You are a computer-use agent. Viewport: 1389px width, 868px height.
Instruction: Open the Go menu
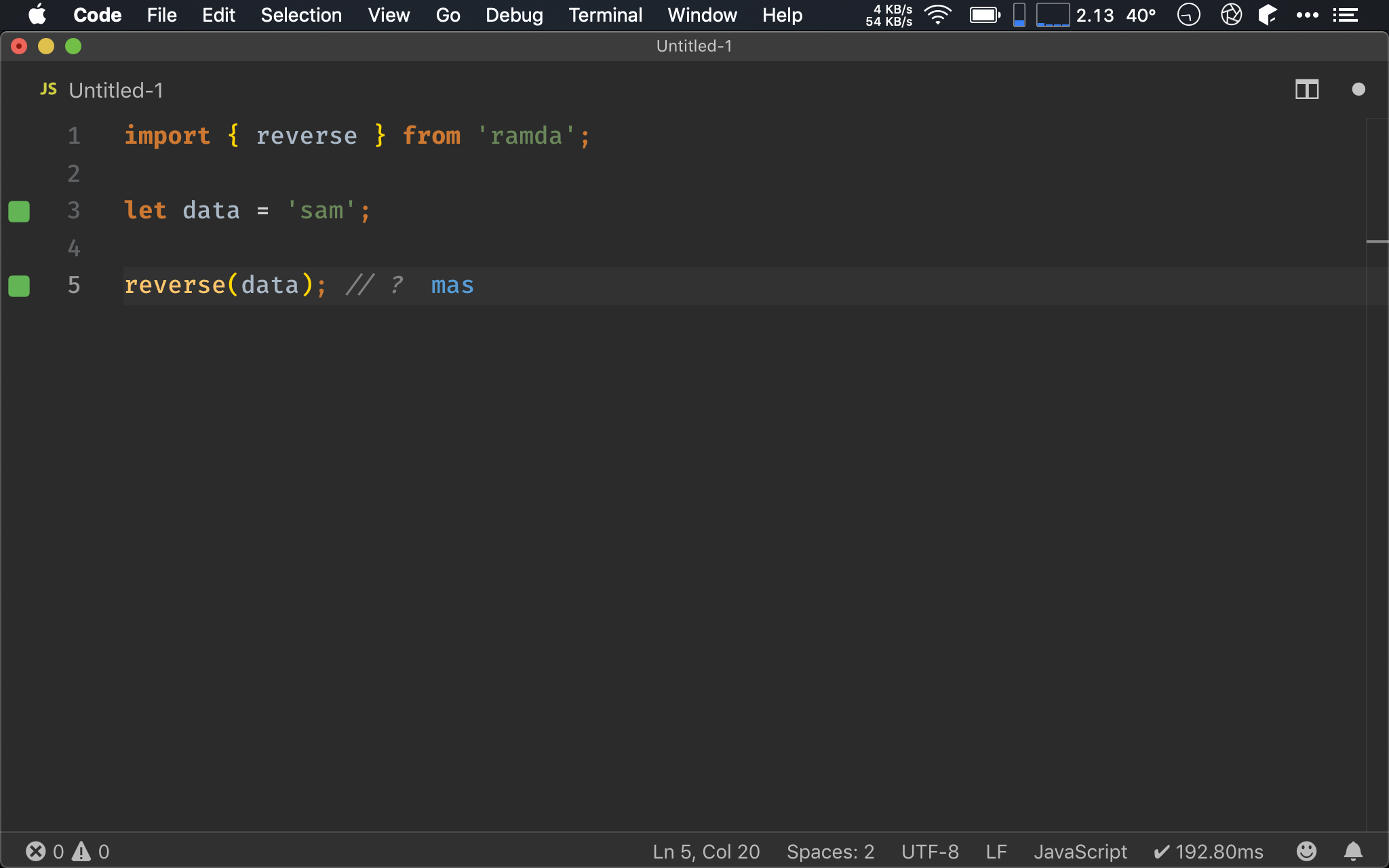click(x=448, y=15)
